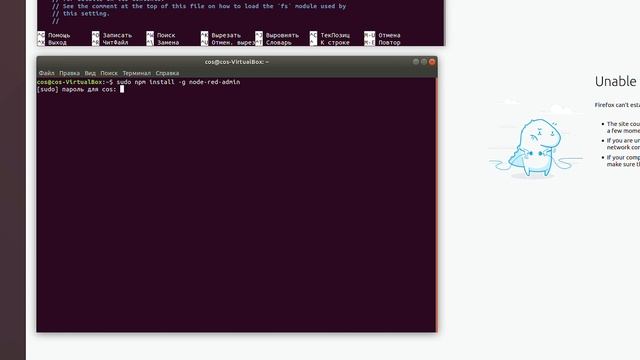Viewport: 640px width, 360px height.
Task: Click the ЧитФайл shortcut in nano
Action: click(110, 42)
